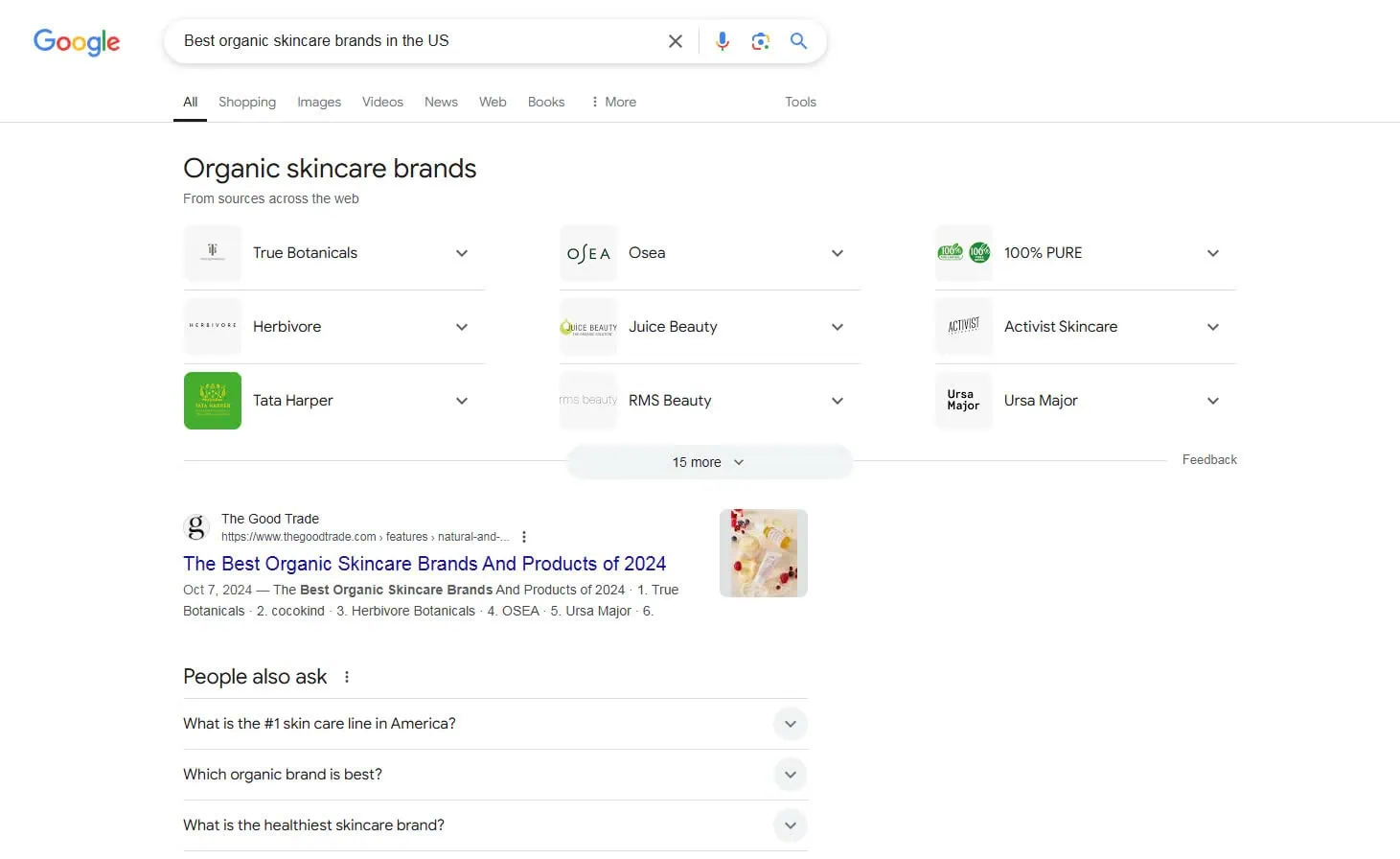Switch to the Books tab
Screen dimensions: 1400x859
(x=546, y=102)
